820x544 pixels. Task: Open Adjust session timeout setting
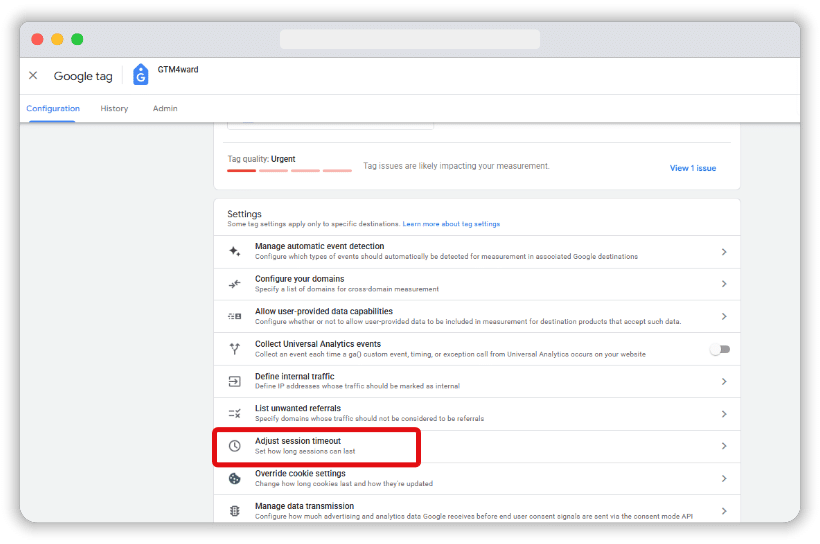click(477, 446)
